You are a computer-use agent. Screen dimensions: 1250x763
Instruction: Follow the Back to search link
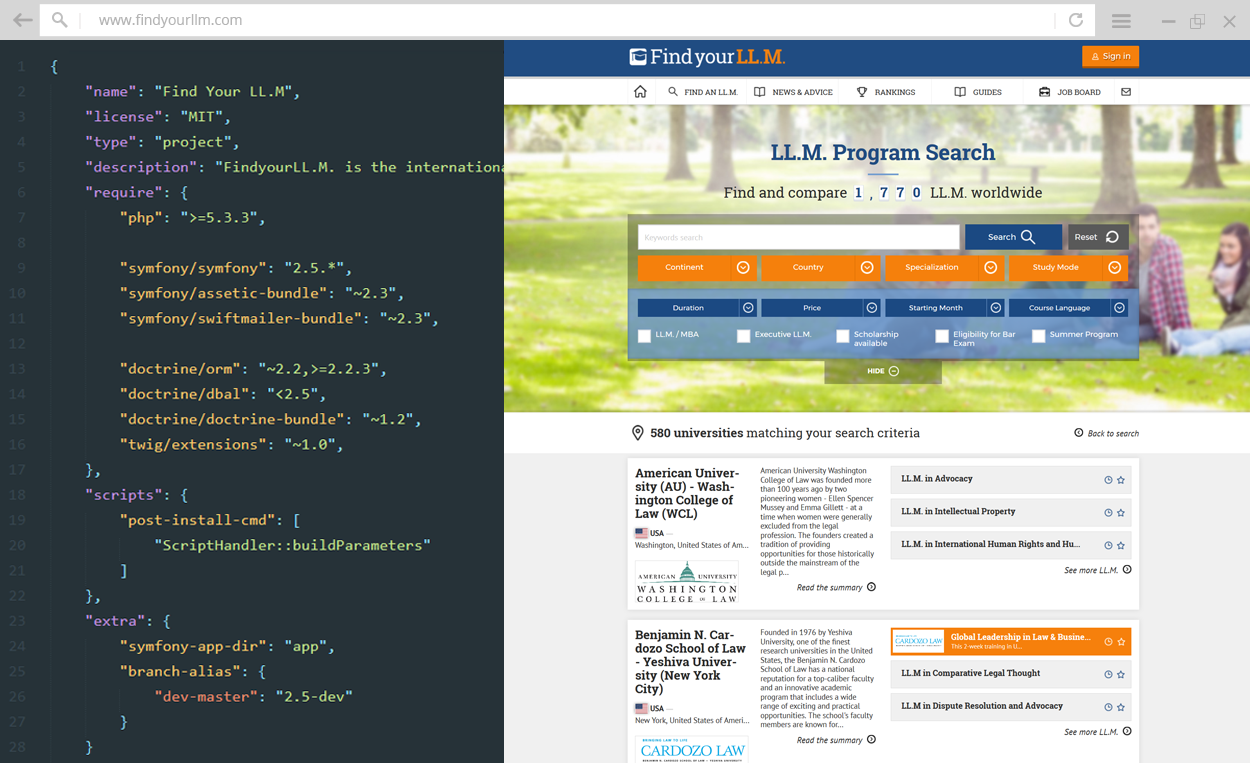coord(1113,434)
